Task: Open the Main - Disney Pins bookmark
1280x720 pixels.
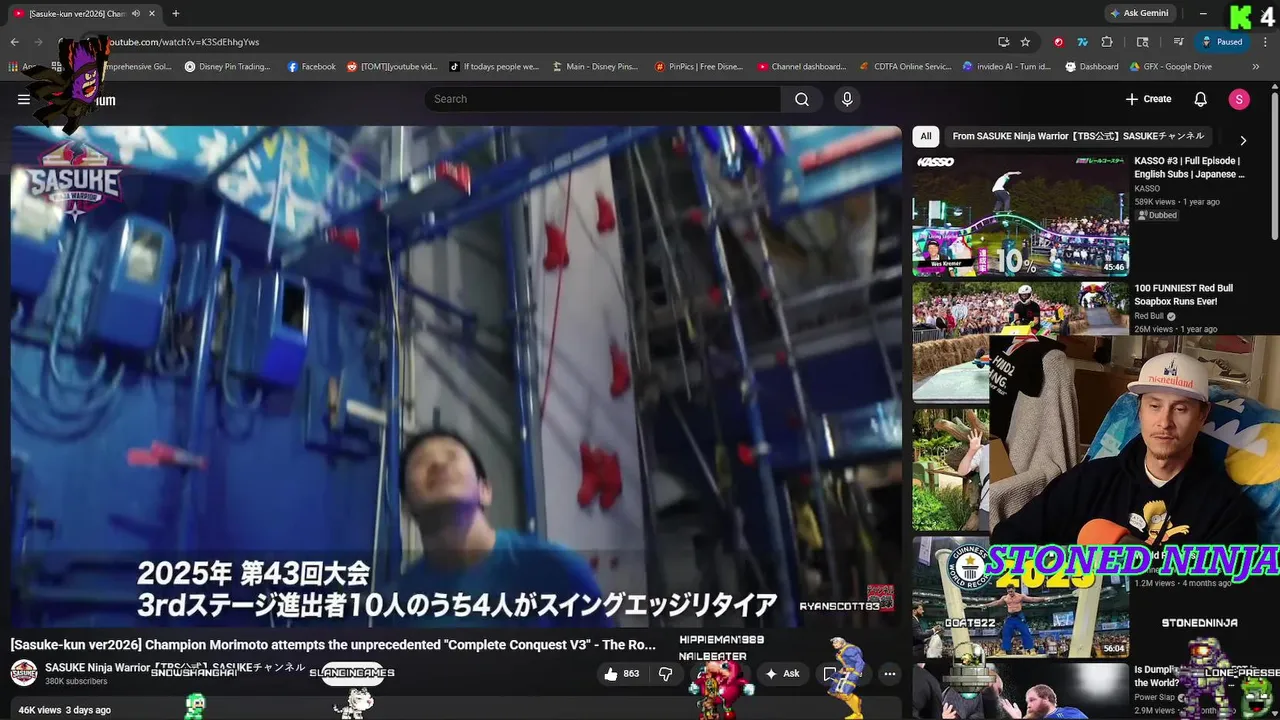Action: click(x=594, y=67)
